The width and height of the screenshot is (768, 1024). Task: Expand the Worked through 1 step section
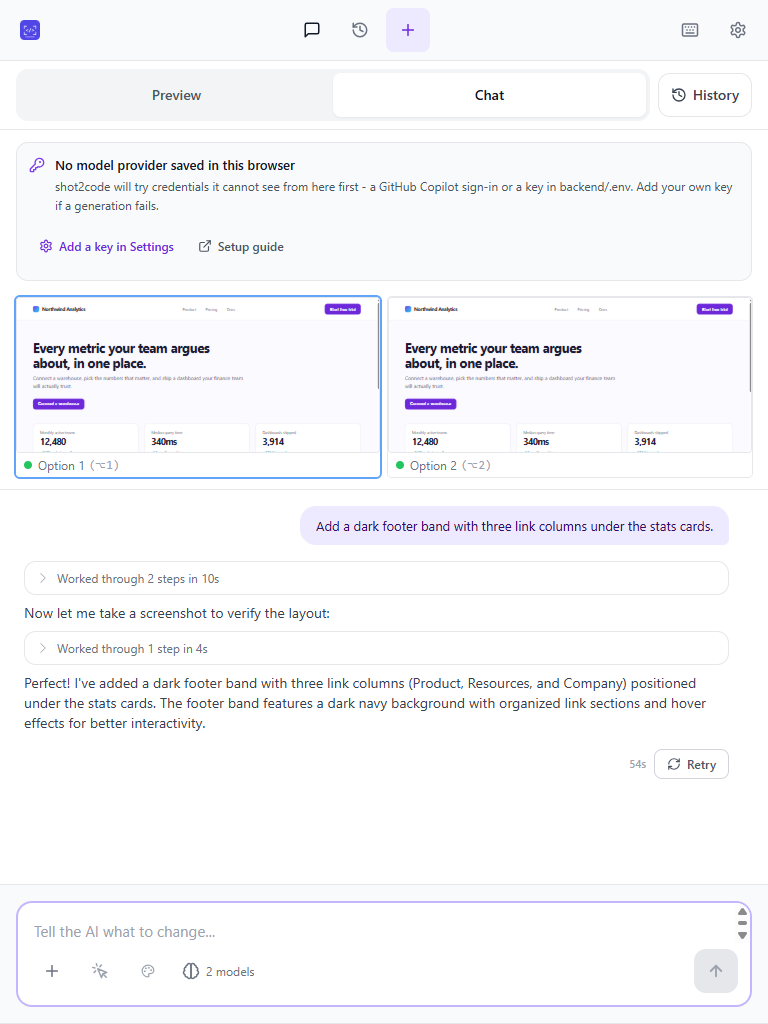click(376, 648)
